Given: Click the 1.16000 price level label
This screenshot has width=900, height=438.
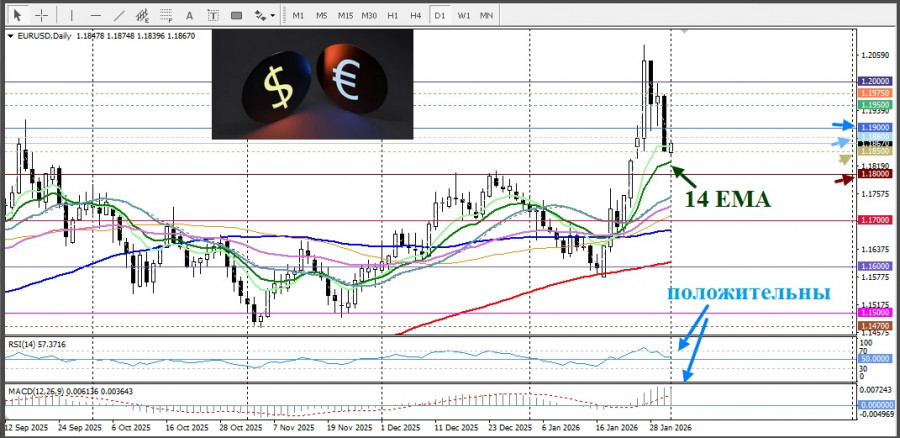Looking at the screenshot, I should pos(874,266).
